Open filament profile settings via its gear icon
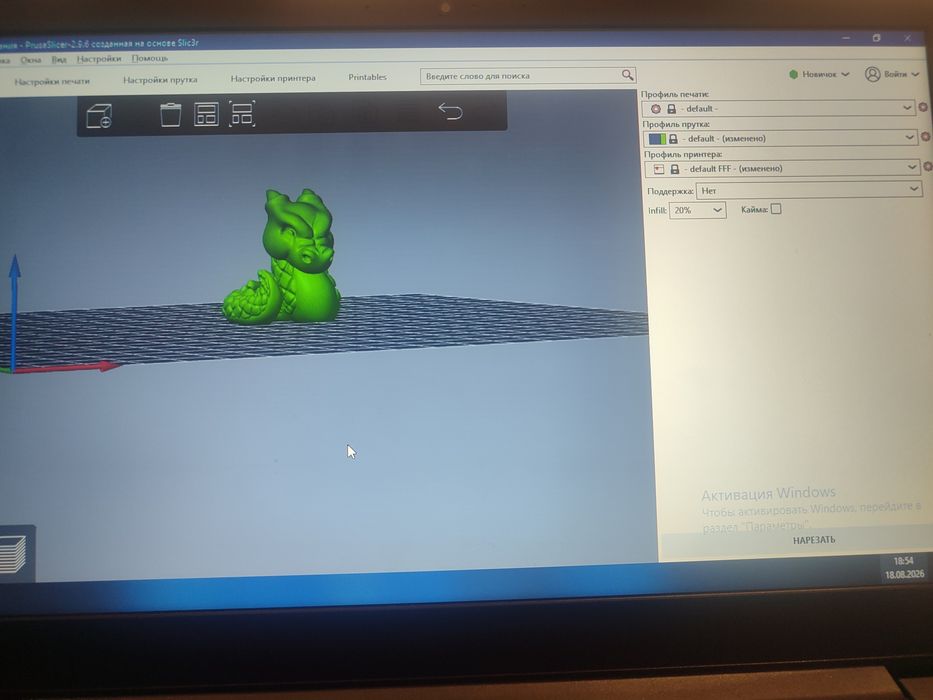933x700 pixels. coord(925,136)
